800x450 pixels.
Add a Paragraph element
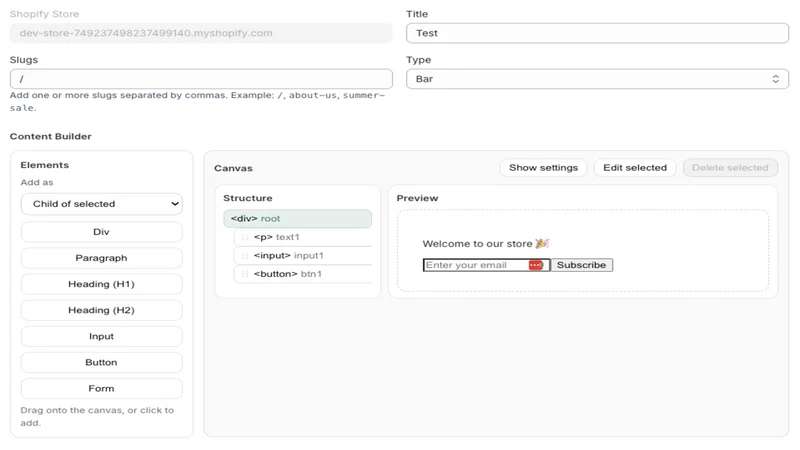(x=102, y=258)
